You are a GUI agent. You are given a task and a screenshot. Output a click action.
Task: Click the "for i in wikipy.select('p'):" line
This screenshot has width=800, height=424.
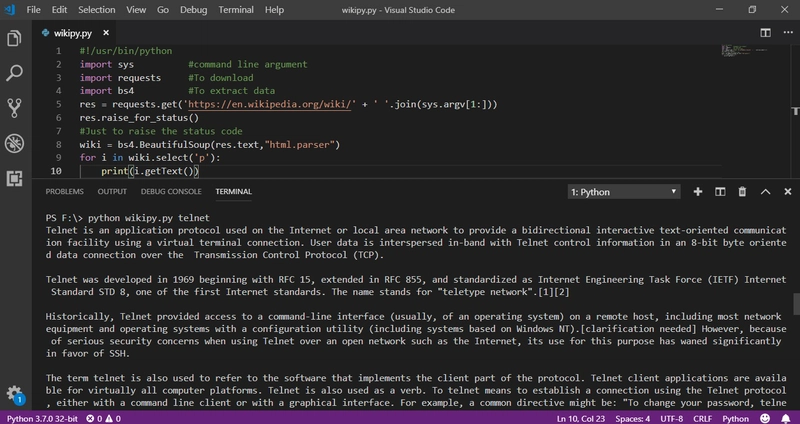tap(150, 158)
